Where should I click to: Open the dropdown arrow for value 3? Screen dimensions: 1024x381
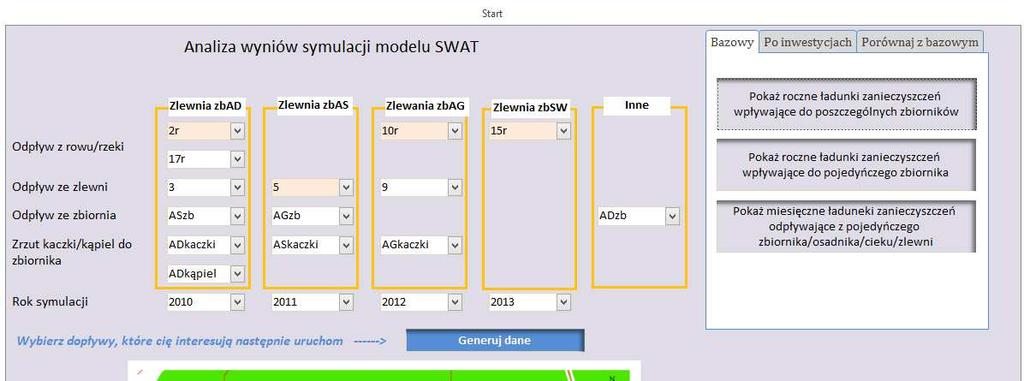click(237, 188)
